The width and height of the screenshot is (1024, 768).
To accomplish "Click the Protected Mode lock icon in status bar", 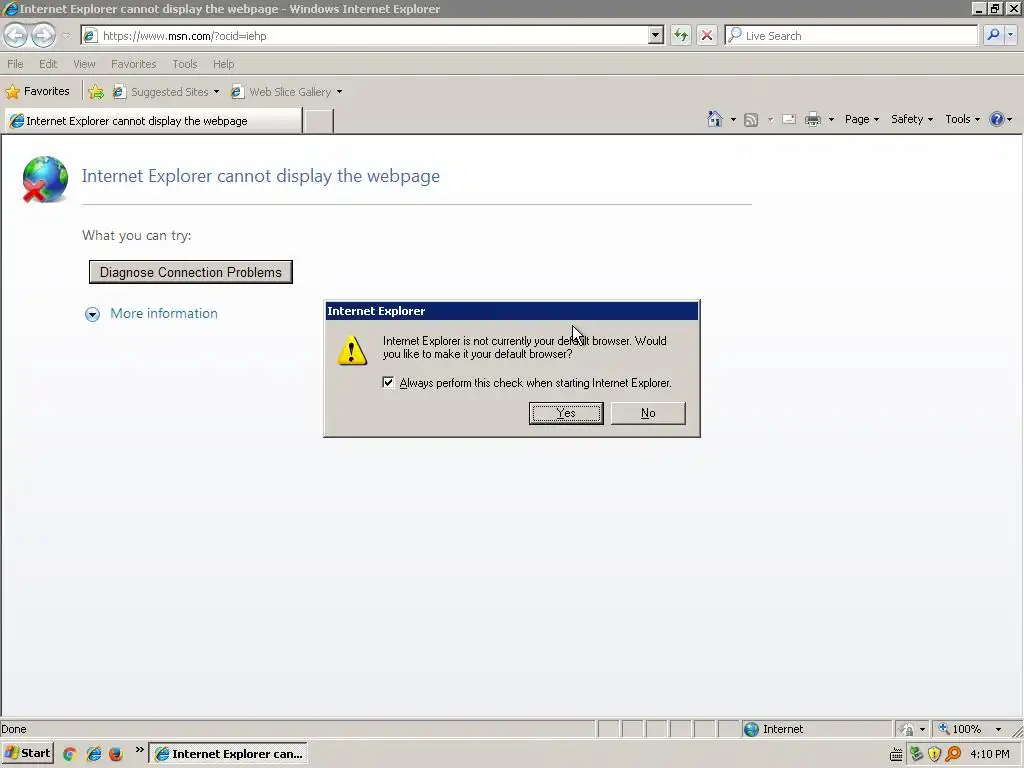I will point(906,729).
